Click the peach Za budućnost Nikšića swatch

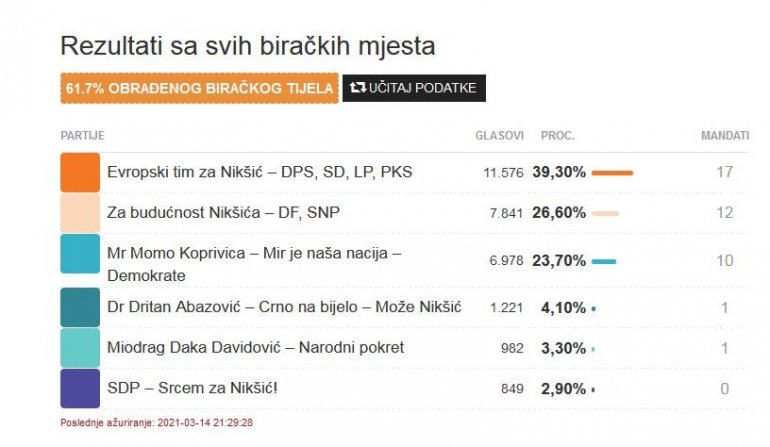tap(80, 212)
